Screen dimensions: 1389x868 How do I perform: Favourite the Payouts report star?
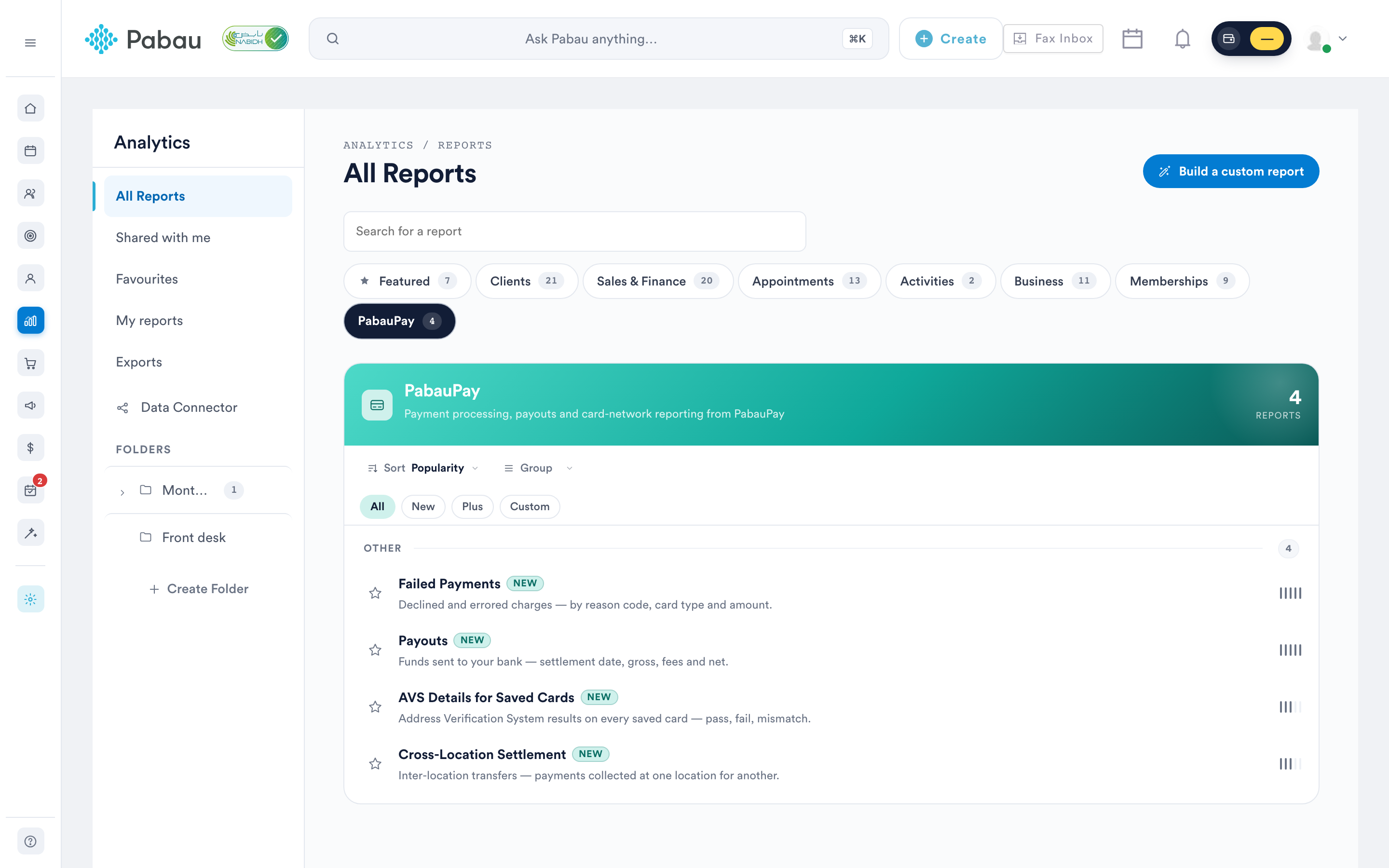coord(375,650)
